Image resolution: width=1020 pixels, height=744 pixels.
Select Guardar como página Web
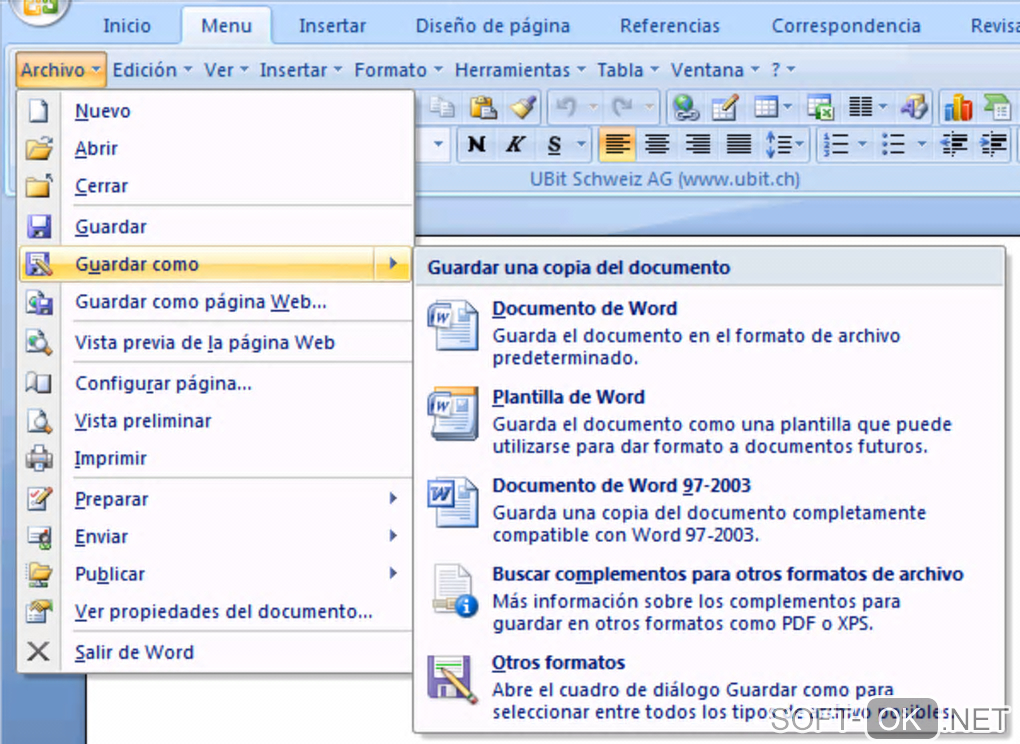click(215, 302)
